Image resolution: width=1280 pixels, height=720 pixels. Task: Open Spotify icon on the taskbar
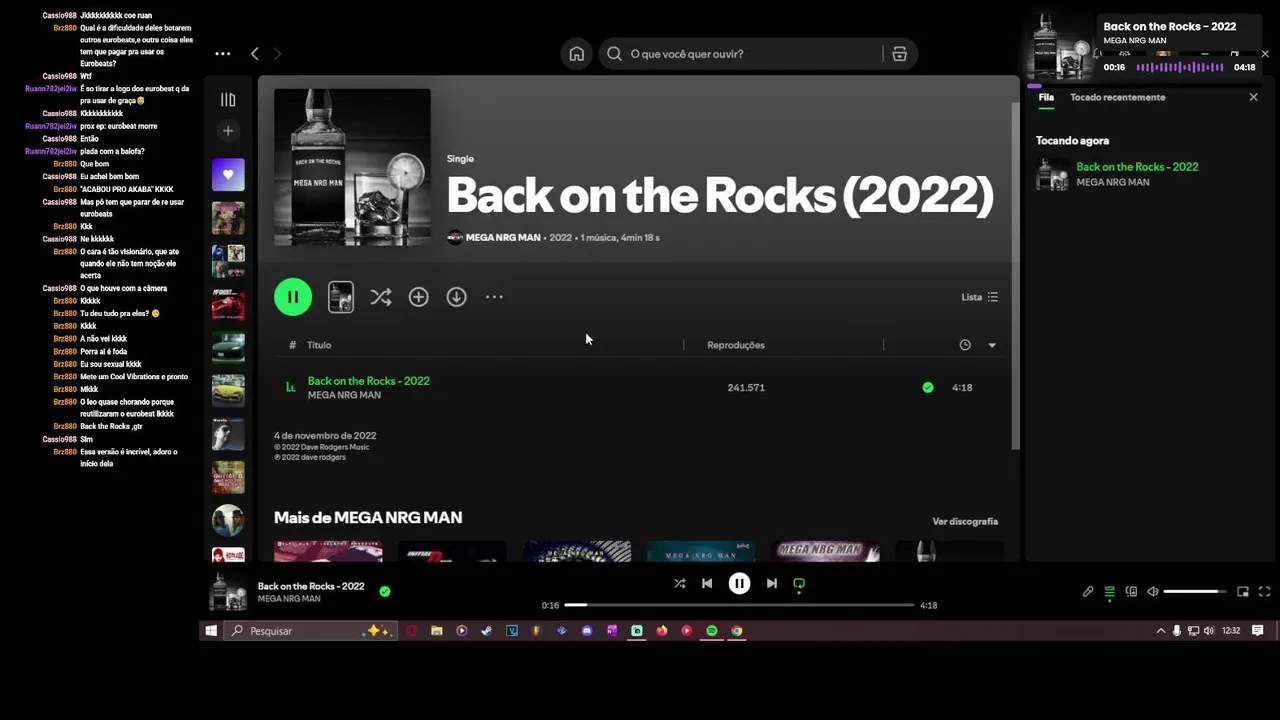pos(712,631)
